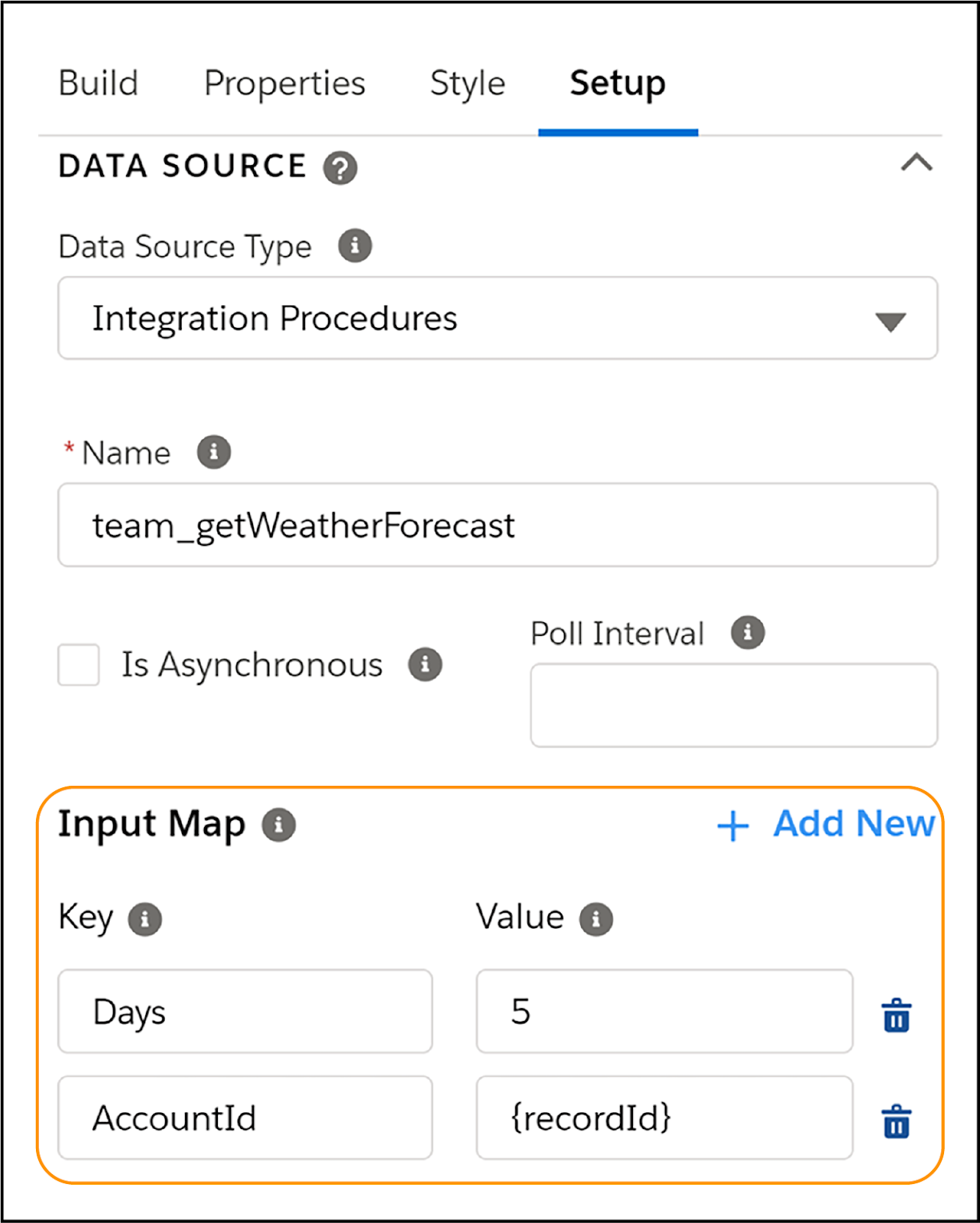
Task: Show info icon beside Poll Interval
Action: coord(748,633)
